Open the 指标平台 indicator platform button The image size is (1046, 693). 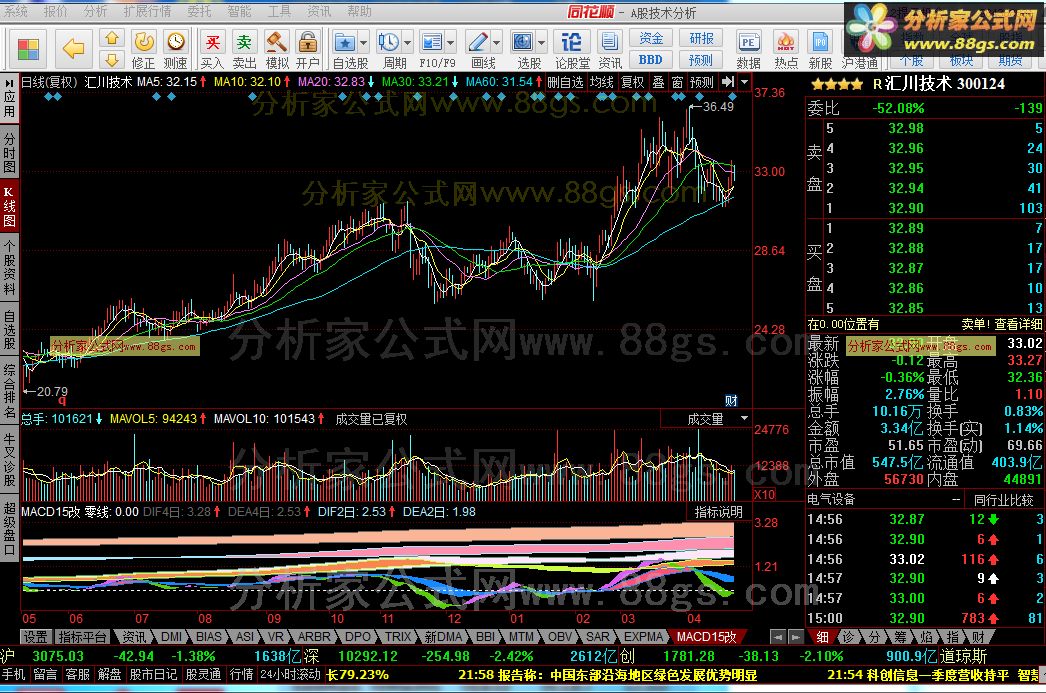point(82,637)
